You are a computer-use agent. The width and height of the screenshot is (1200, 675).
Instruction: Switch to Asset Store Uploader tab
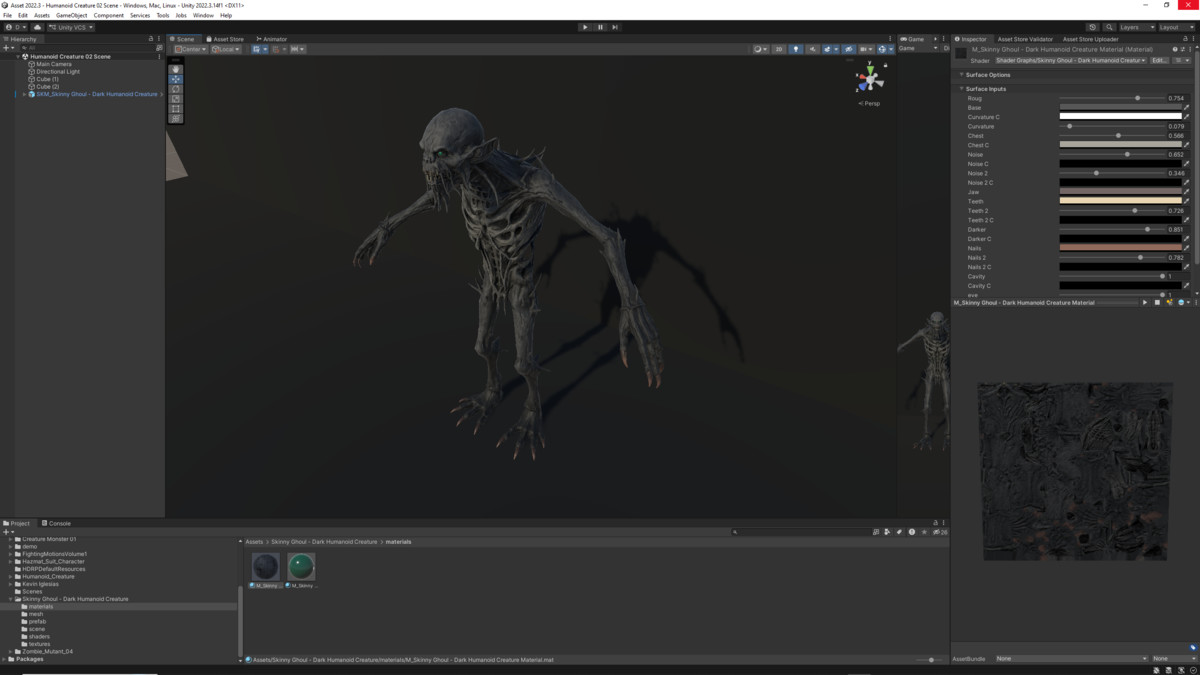coord(1090,39)
